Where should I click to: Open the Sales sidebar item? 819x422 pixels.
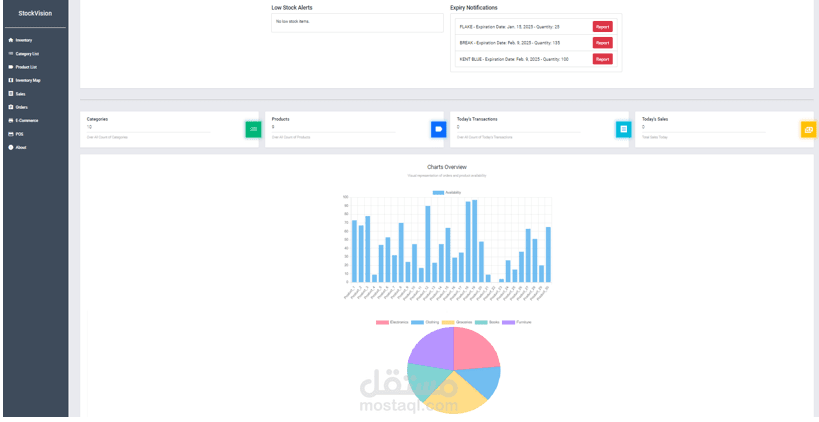coord(20,94)
